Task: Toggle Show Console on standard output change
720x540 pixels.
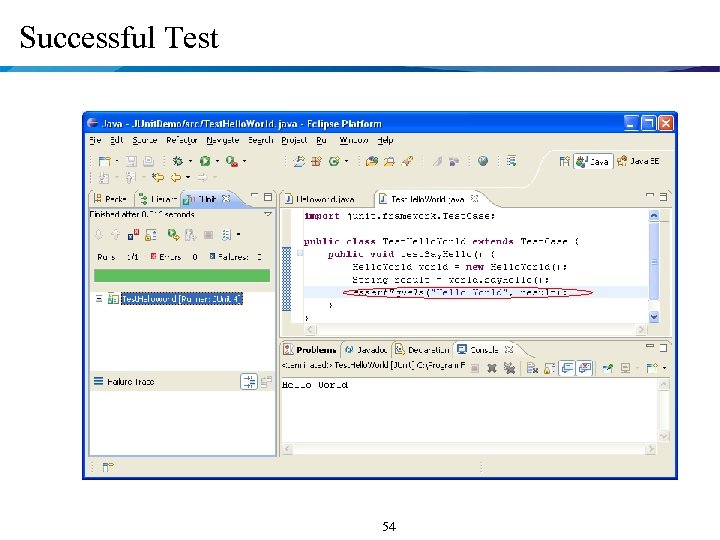Action: tap(567, 368)
